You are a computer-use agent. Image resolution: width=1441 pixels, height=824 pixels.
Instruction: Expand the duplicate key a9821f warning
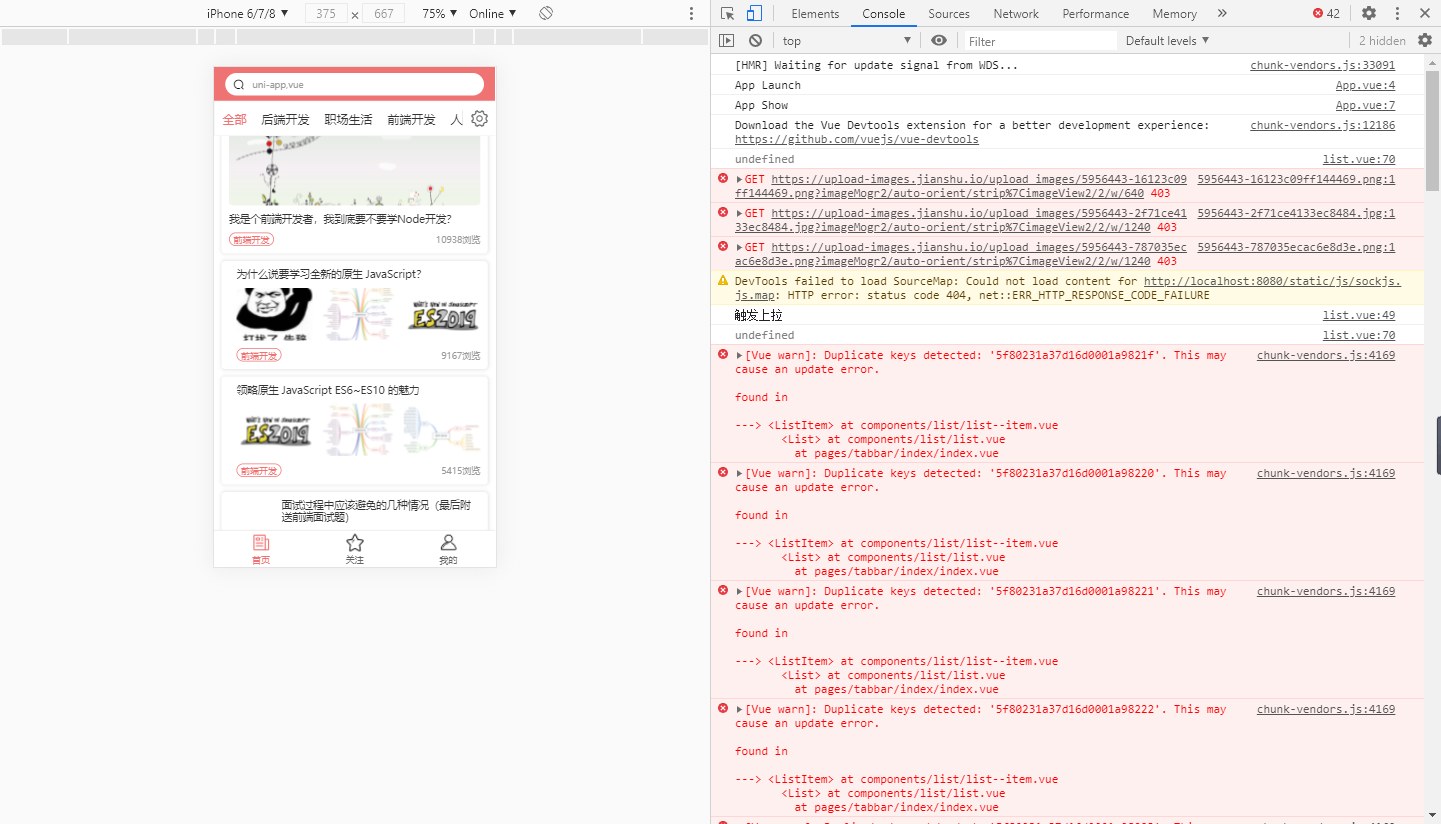pyautogui.click(x=739, y=355)
